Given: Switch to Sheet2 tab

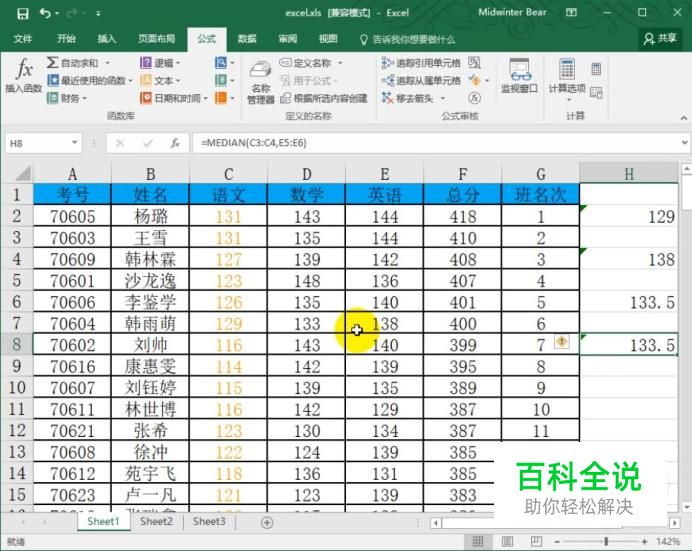Looking at the screenshot, I should click(x=156, y=521).
